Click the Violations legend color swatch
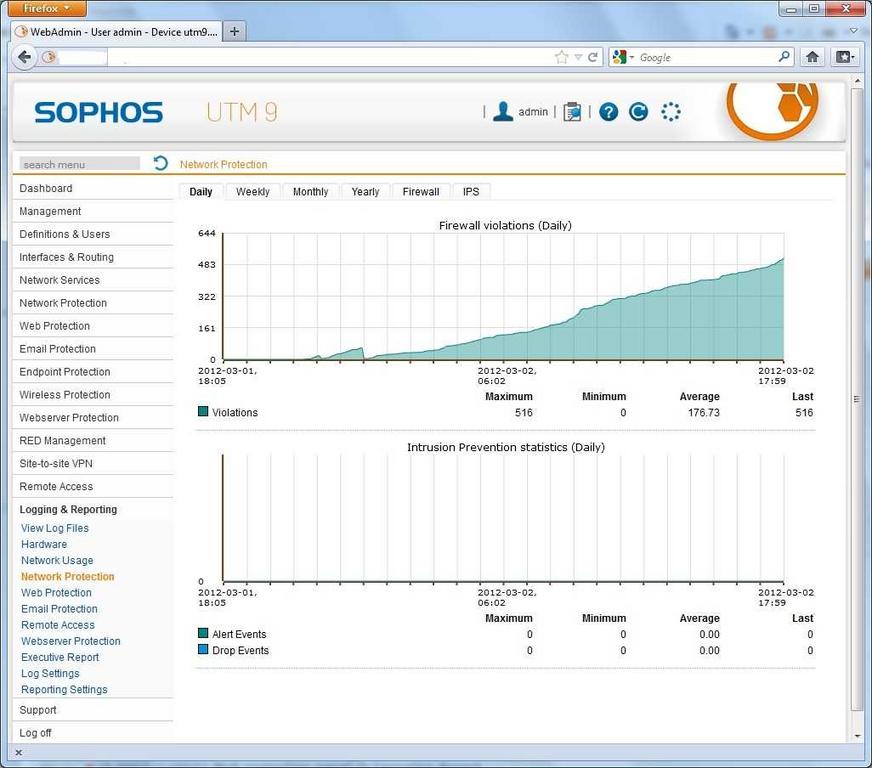 pos(203,412)
